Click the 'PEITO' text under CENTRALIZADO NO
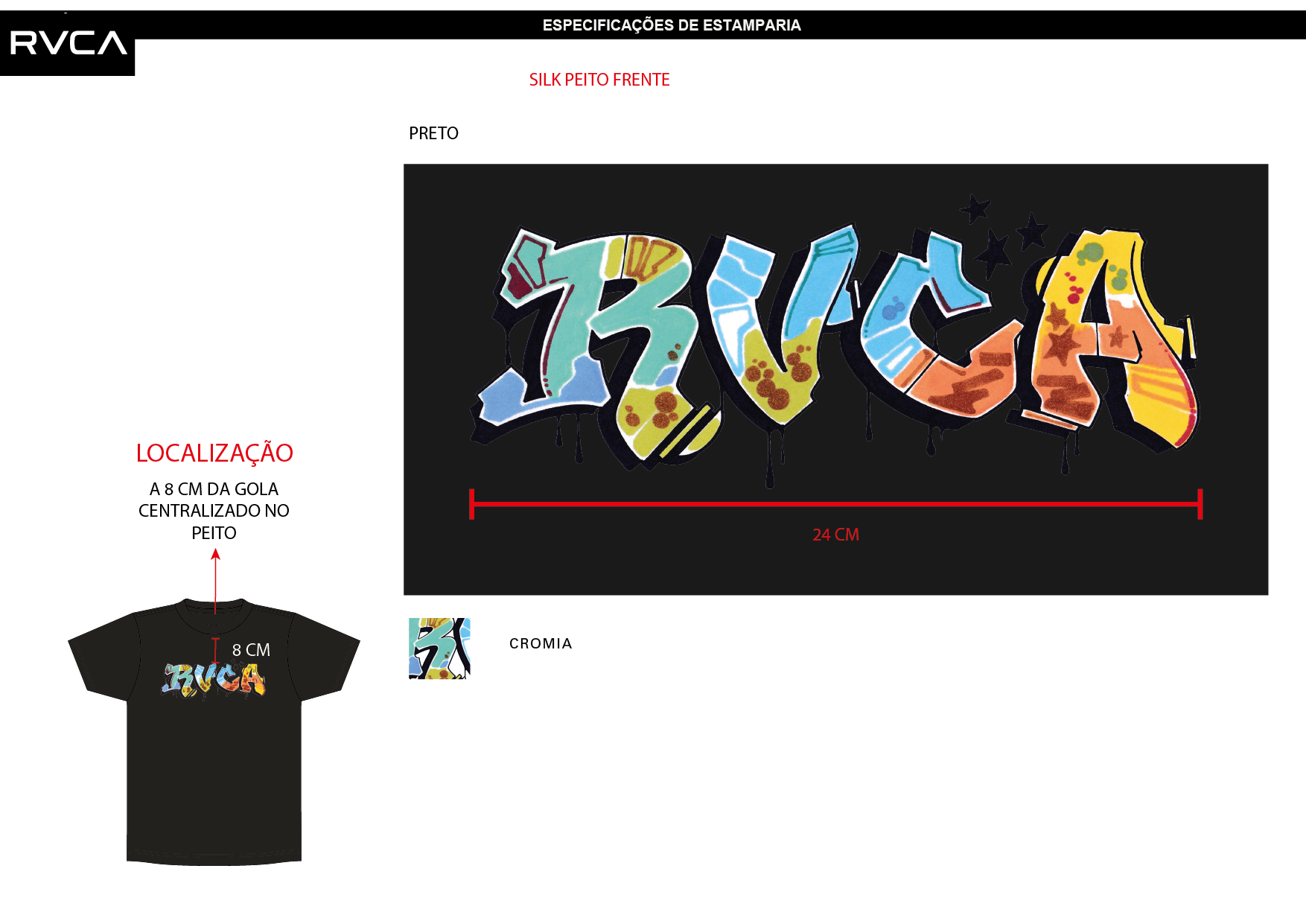Screen dimensions: 1306x924 [x=214, y=533]
